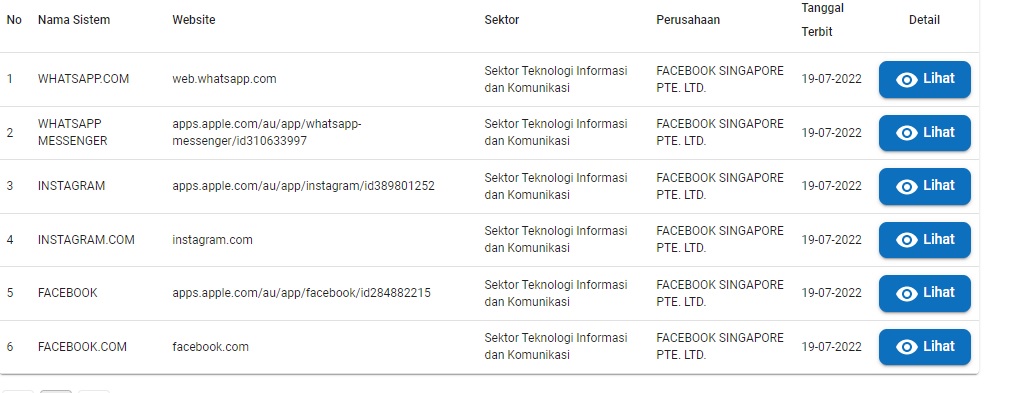Open Lihat for the FACEBOOK.COM entry
1013x393 pixels.
924,347
